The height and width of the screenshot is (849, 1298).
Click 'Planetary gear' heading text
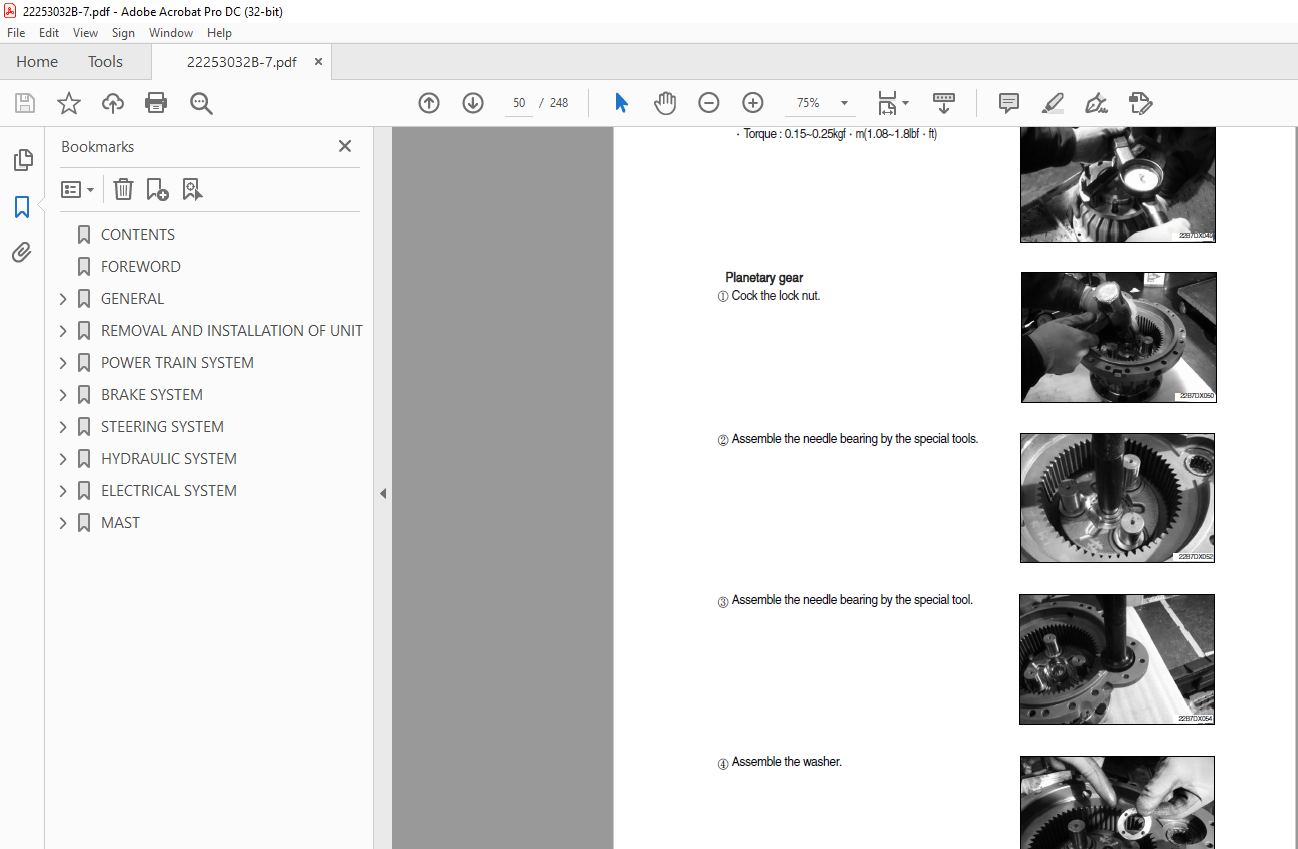(764, 278)
